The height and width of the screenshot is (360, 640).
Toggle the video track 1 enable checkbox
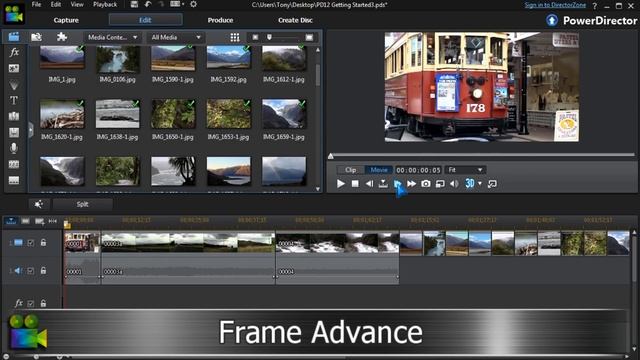[x=31, y=243]
